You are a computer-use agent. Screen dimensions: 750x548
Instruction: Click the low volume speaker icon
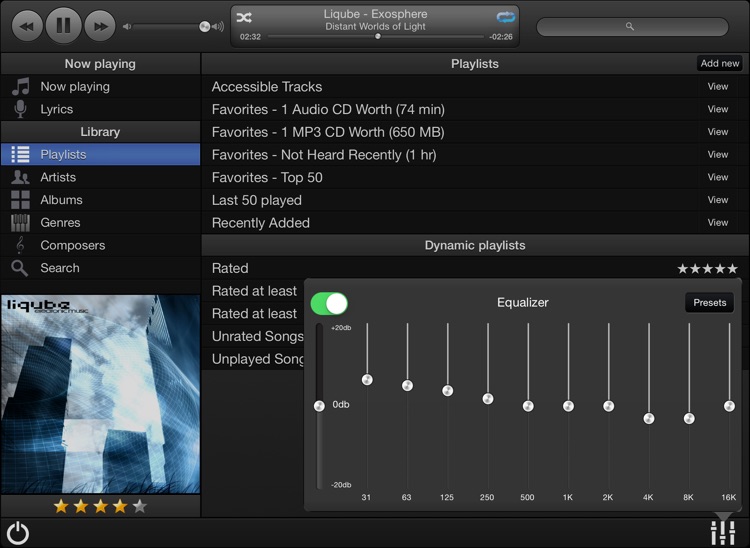(x=127, y=27)
